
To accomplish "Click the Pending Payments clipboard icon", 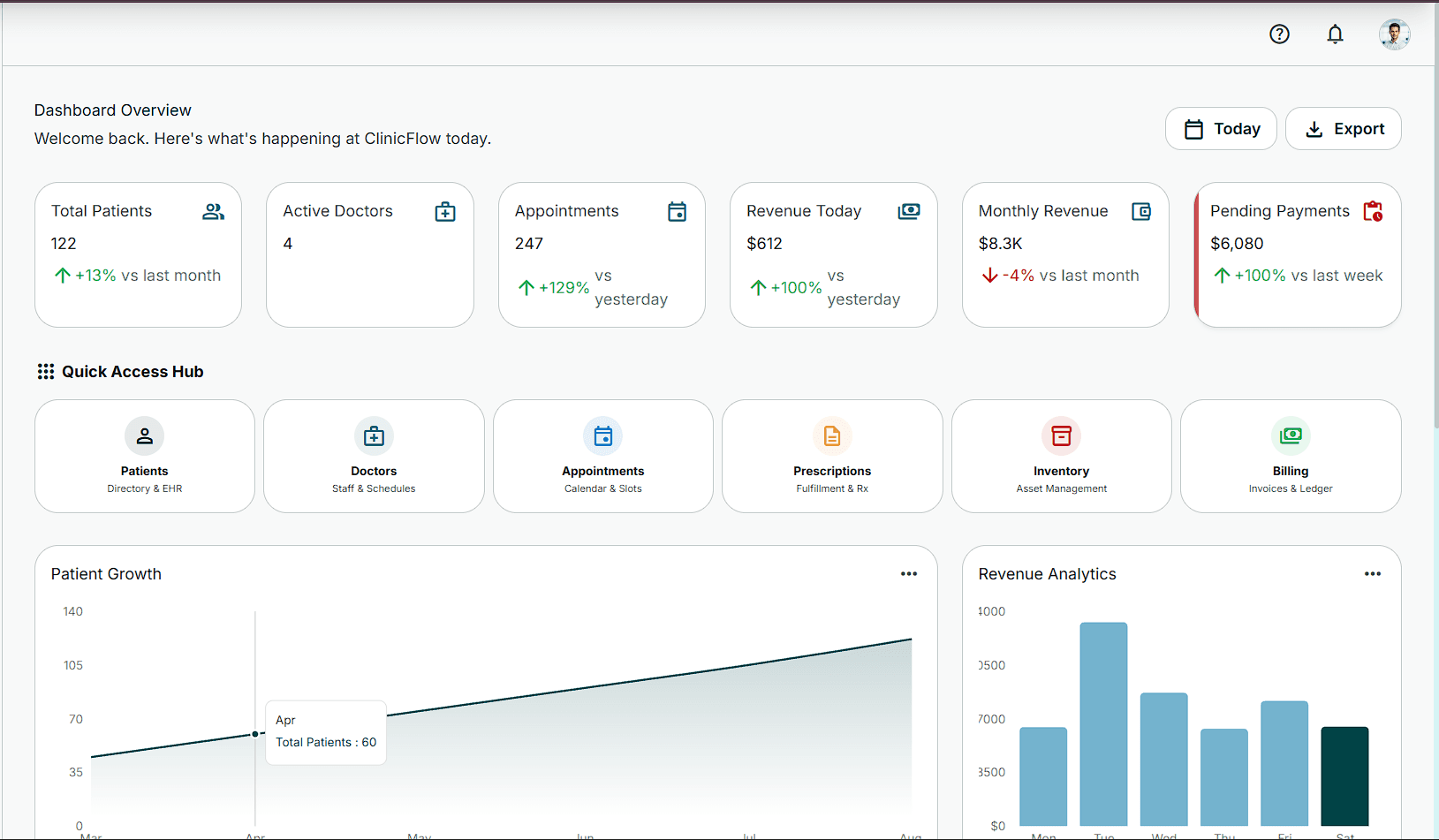I will [1373, 212].
